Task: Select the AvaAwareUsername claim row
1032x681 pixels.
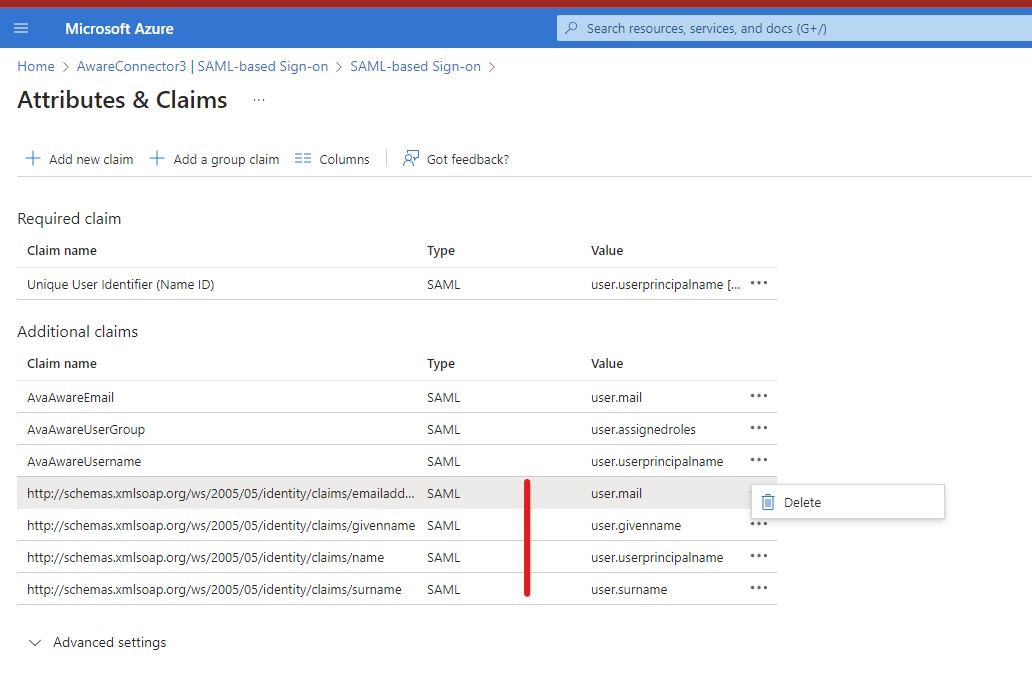Action: click(300, 460)
